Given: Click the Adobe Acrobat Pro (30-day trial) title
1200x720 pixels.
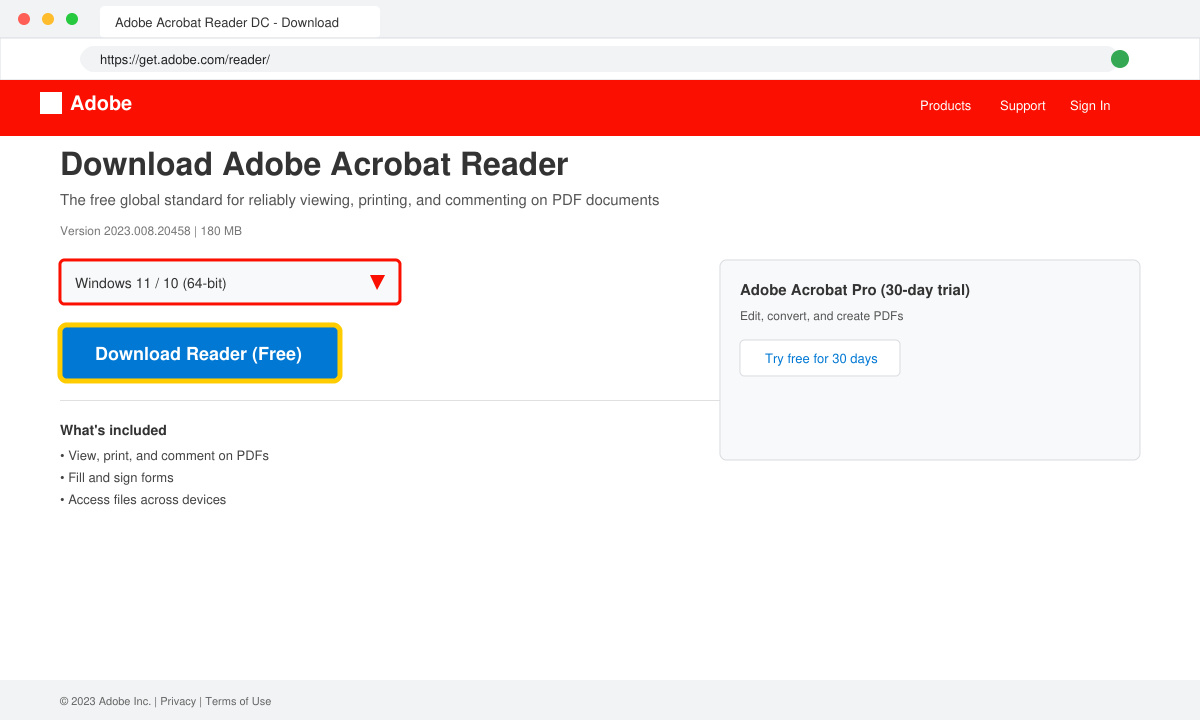Looking at the screenshot, I should pyautogui.click(x=855, y=290).
